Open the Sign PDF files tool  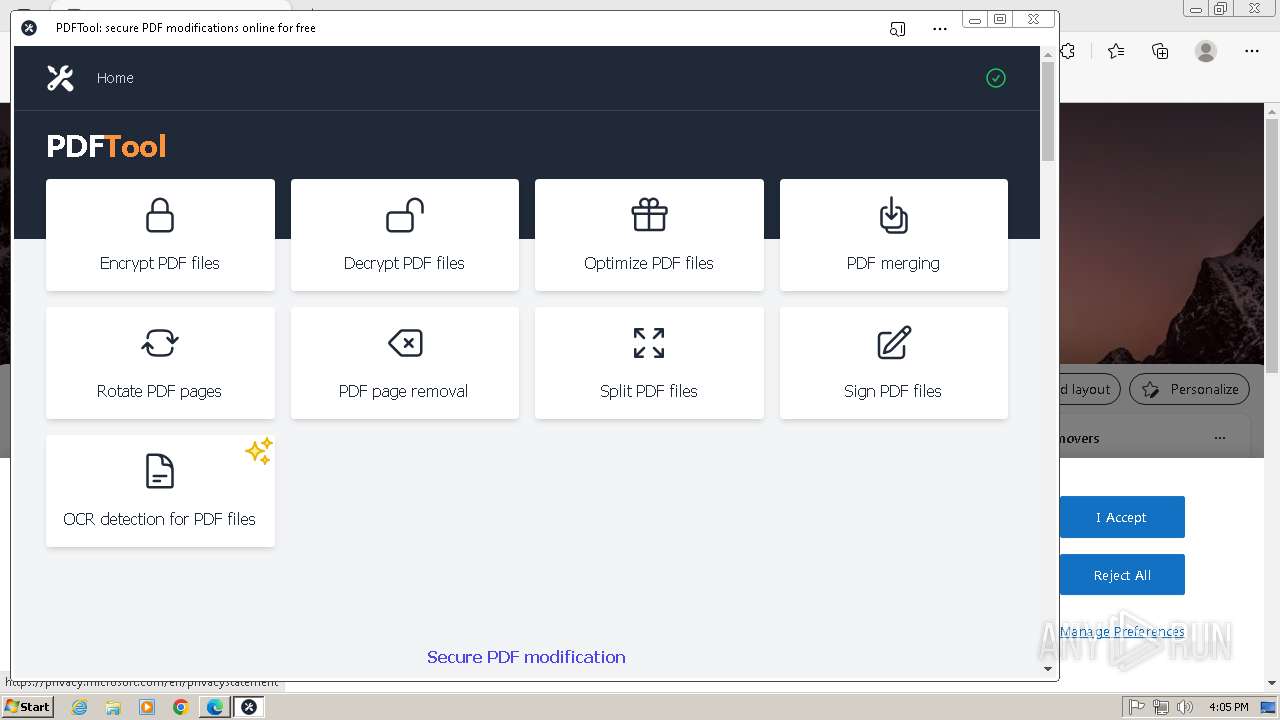(x=893, y=363)
